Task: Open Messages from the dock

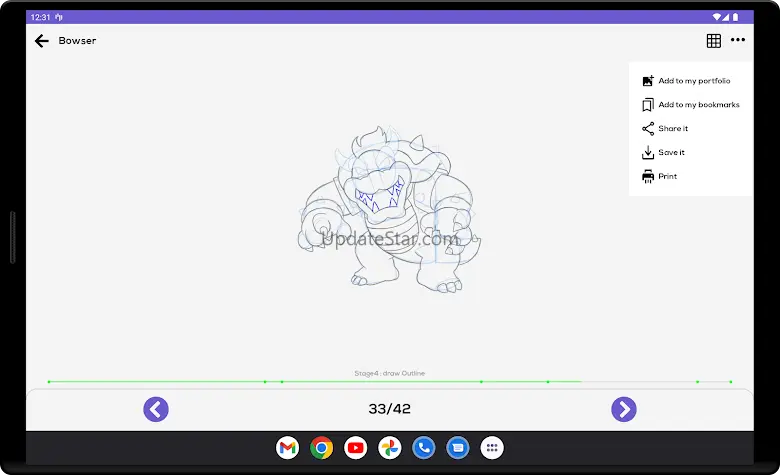Action: click(458, 448)
